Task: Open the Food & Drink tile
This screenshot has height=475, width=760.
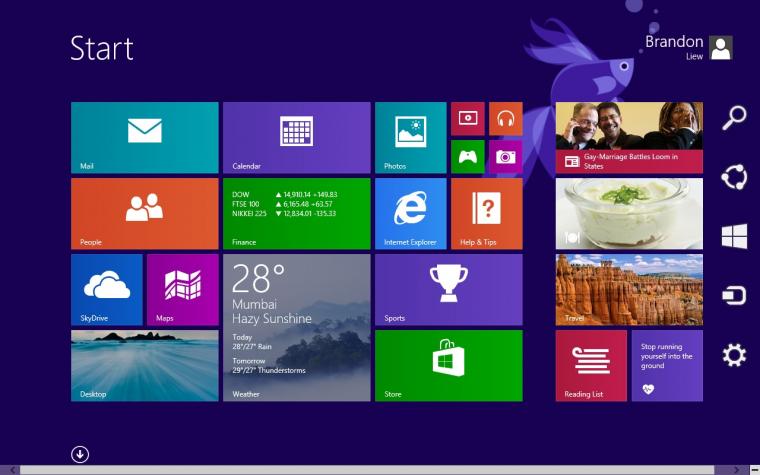Action: click(629, 213)
